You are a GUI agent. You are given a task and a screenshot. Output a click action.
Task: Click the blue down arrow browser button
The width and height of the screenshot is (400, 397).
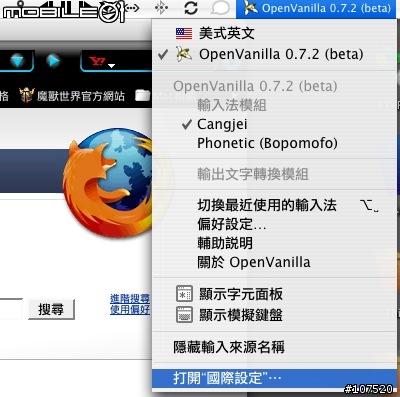click(17, 61)
